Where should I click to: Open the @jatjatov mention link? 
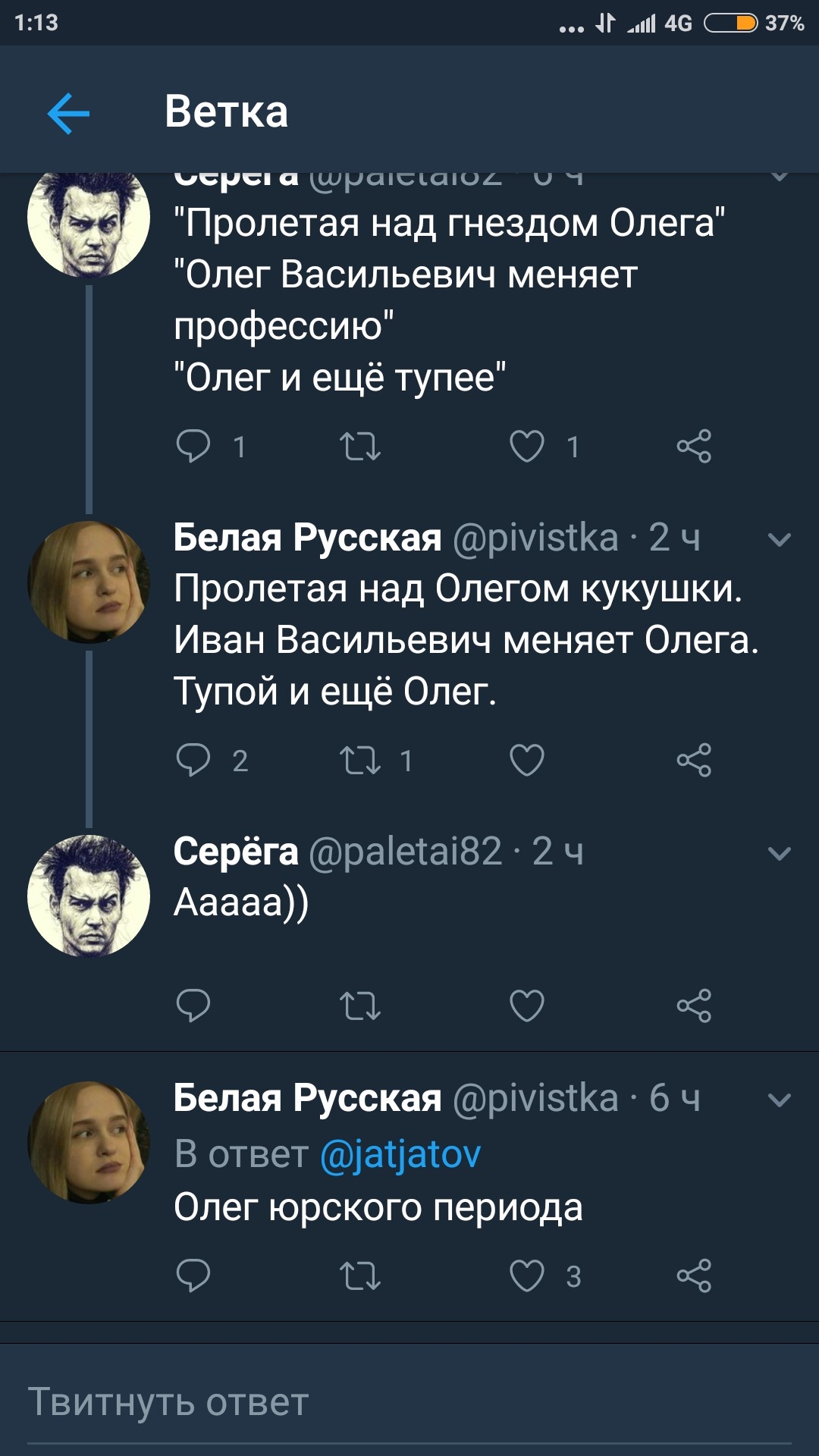tap(400, 1154)
